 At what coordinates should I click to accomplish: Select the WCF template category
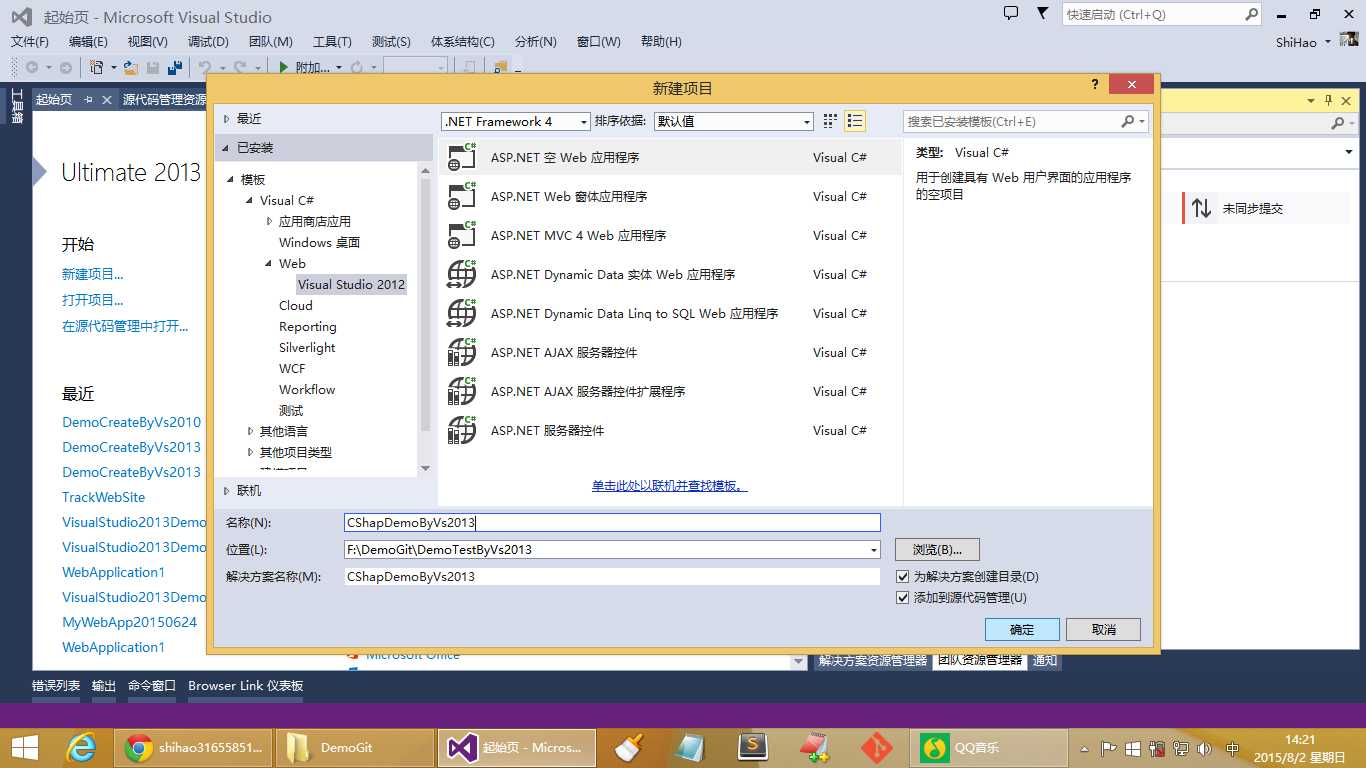(x=292, y=369)
